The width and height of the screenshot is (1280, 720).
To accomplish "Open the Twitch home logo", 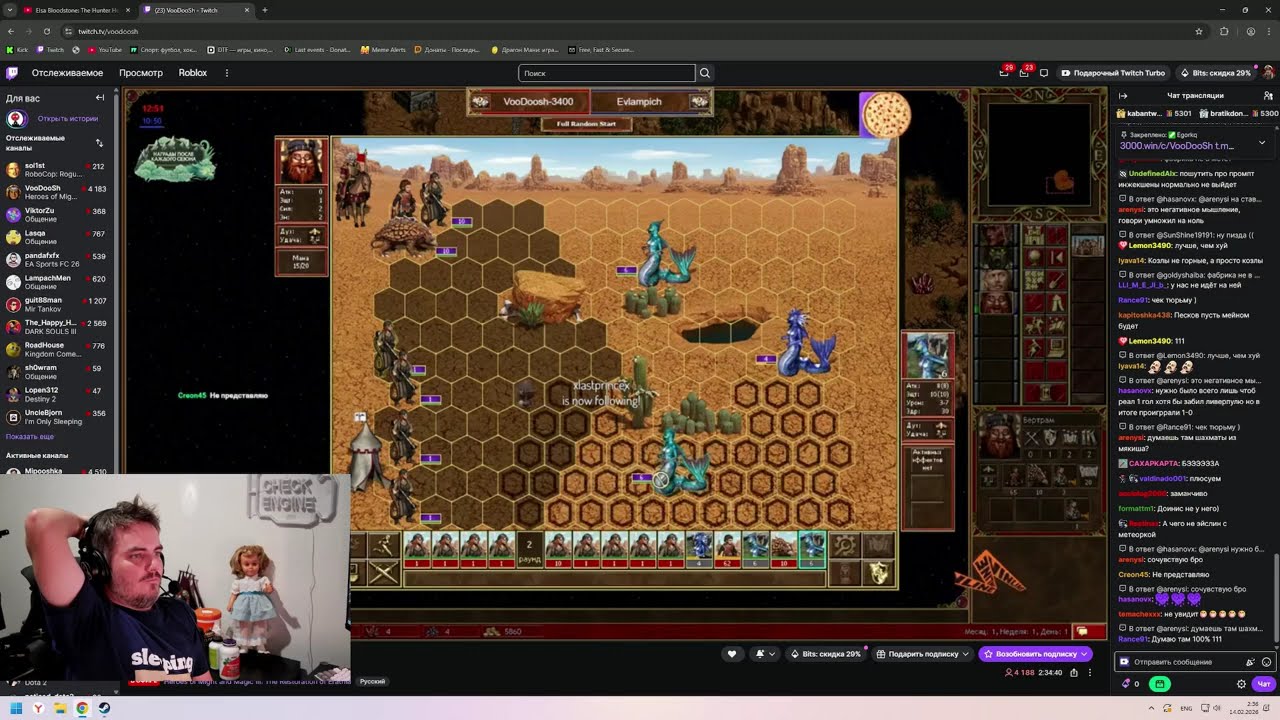I will pos(12,73).
